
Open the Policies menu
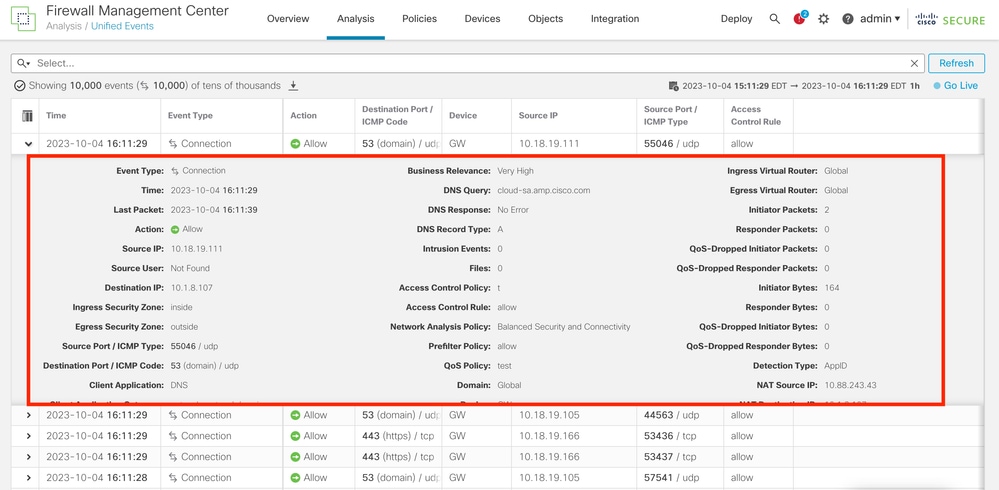click(x=419, y=19)
